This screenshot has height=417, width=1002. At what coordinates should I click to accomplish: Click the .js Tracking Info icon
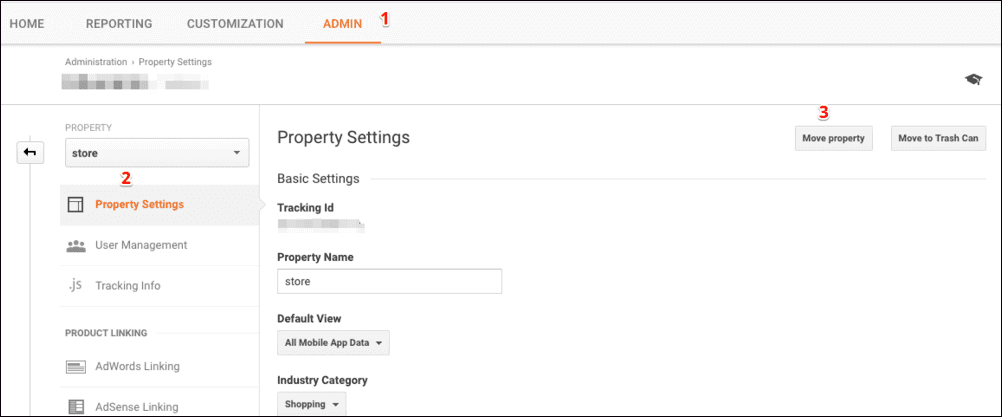[75, 285]
